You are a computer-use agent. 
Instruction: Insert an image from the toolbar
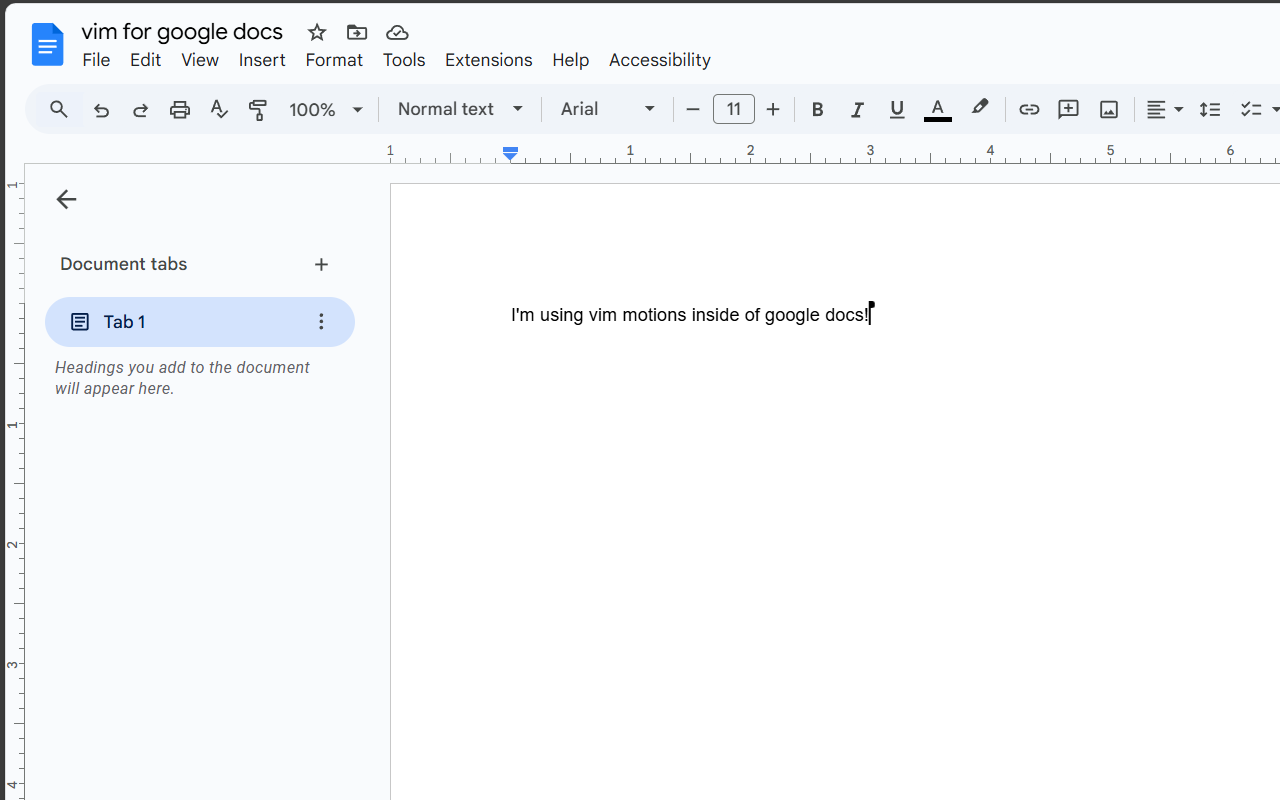[x=1108, y=110]
